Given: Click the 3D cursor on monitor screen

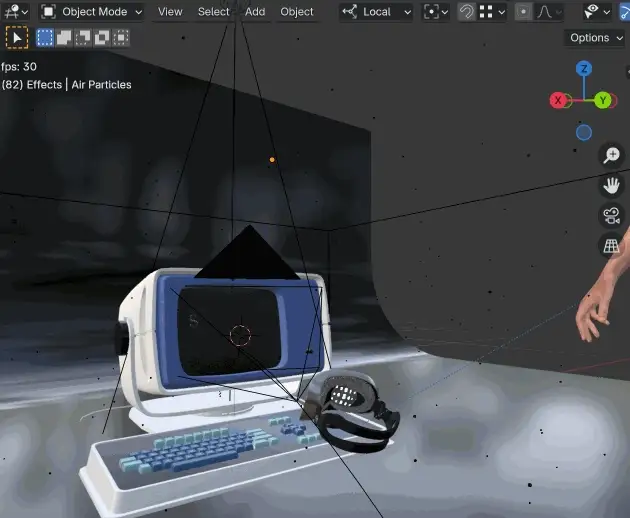Looking at the screenshot, I should click(240, 335).
